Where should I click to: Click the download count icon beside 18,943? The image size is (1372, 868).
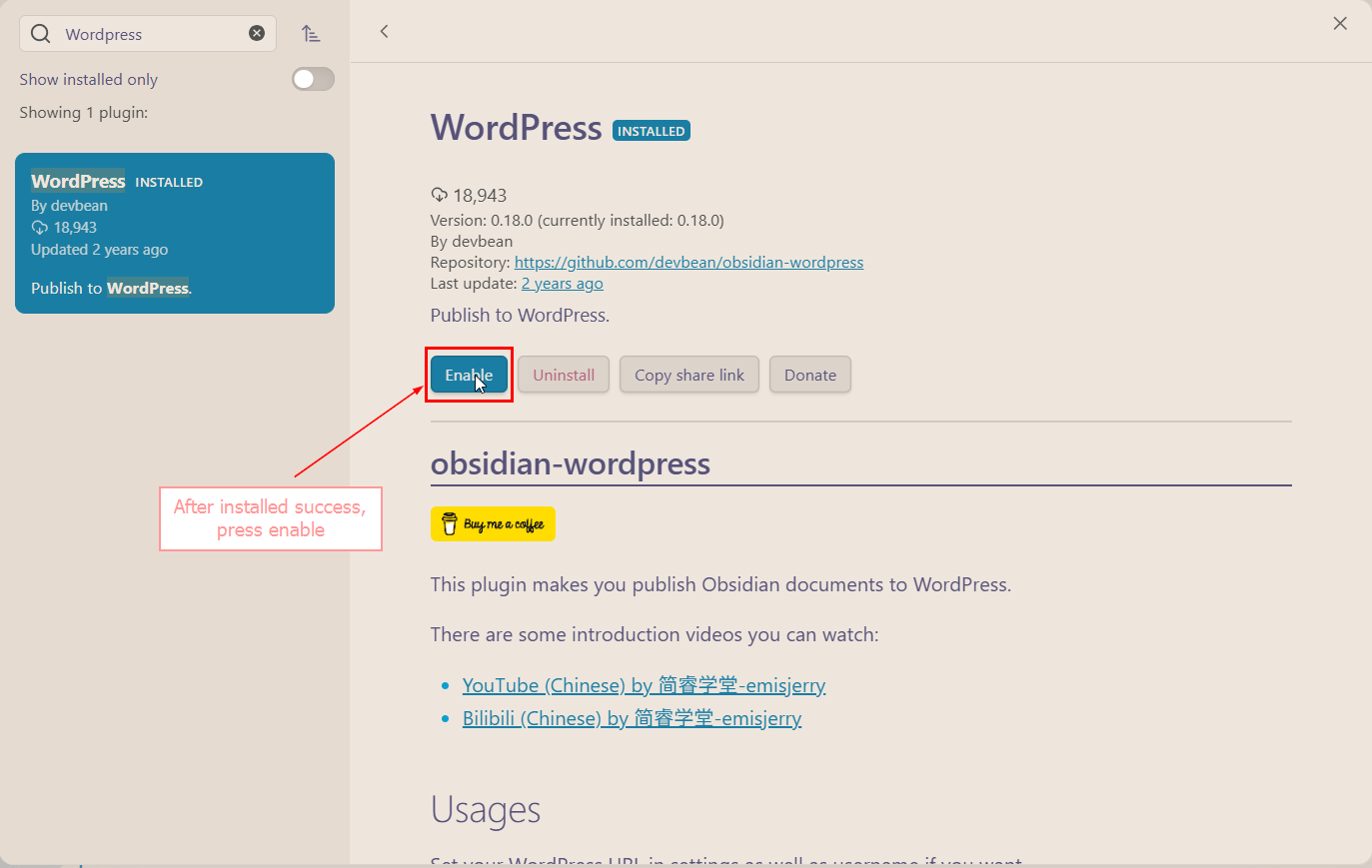coord(440,195)
